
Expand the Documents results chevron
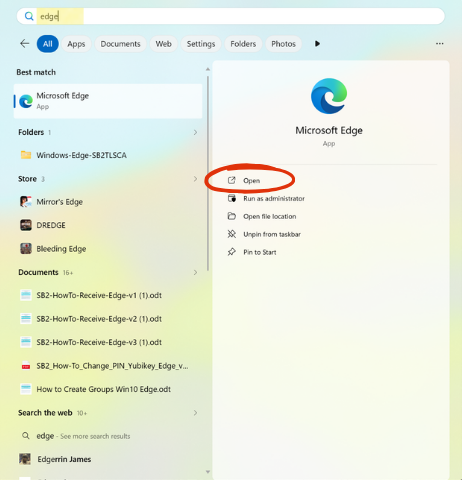(195, 272)
